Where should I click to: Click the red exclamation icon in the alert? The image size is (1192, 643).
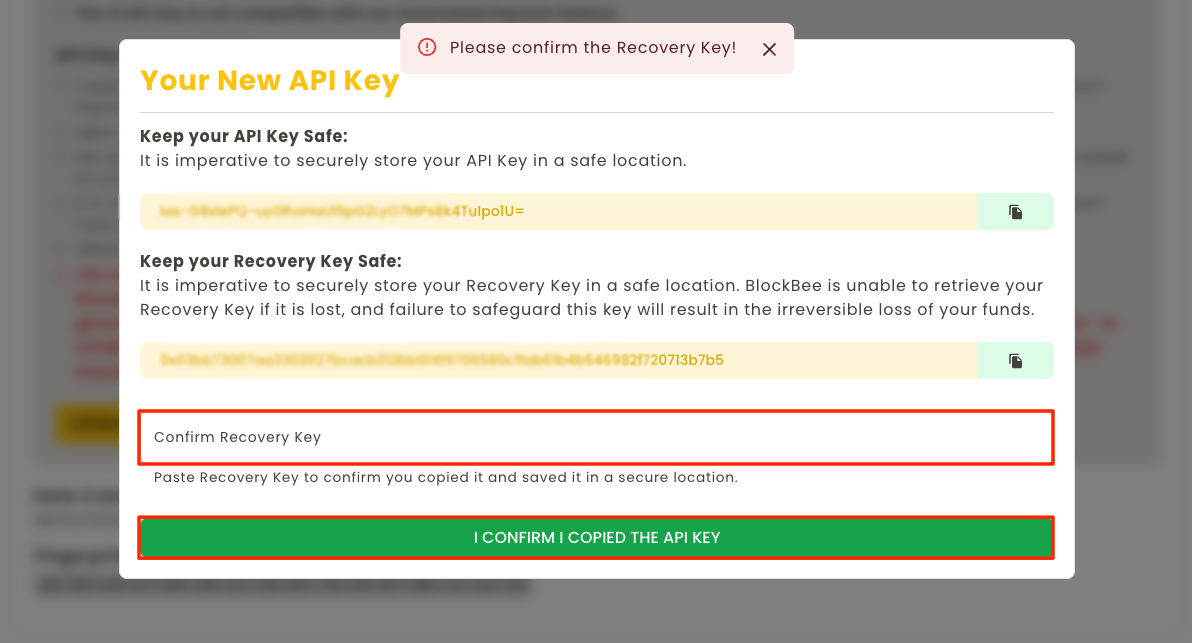[x=427, y=48]
